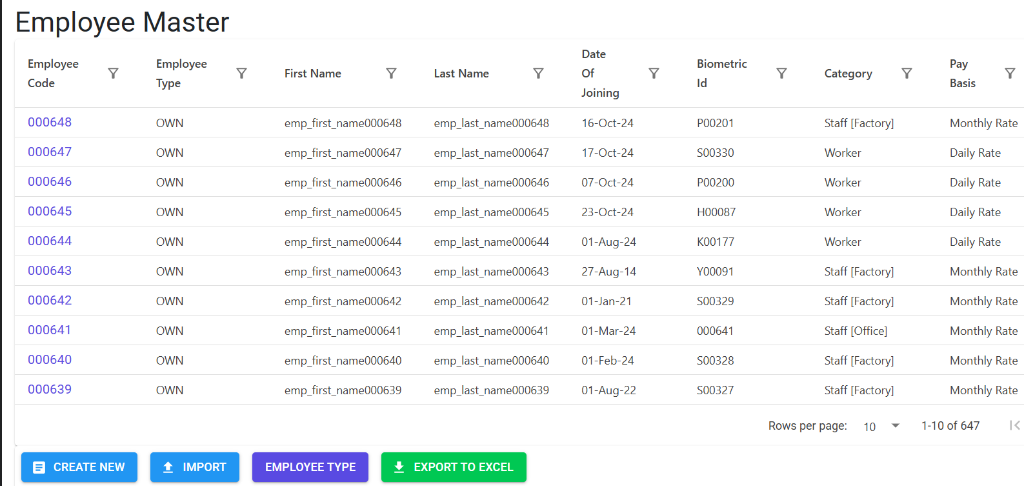Screen dimensions: 1024x486
Task: Go to first page of results
Action: [1014, 426]
